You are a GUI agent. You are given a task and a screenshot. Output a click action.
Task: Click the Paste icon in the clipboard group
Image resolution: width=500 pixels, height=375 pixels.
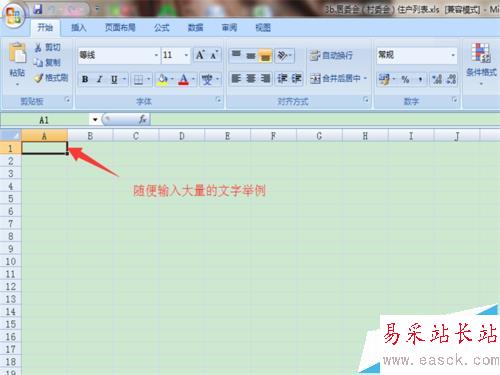coord(17,53)
